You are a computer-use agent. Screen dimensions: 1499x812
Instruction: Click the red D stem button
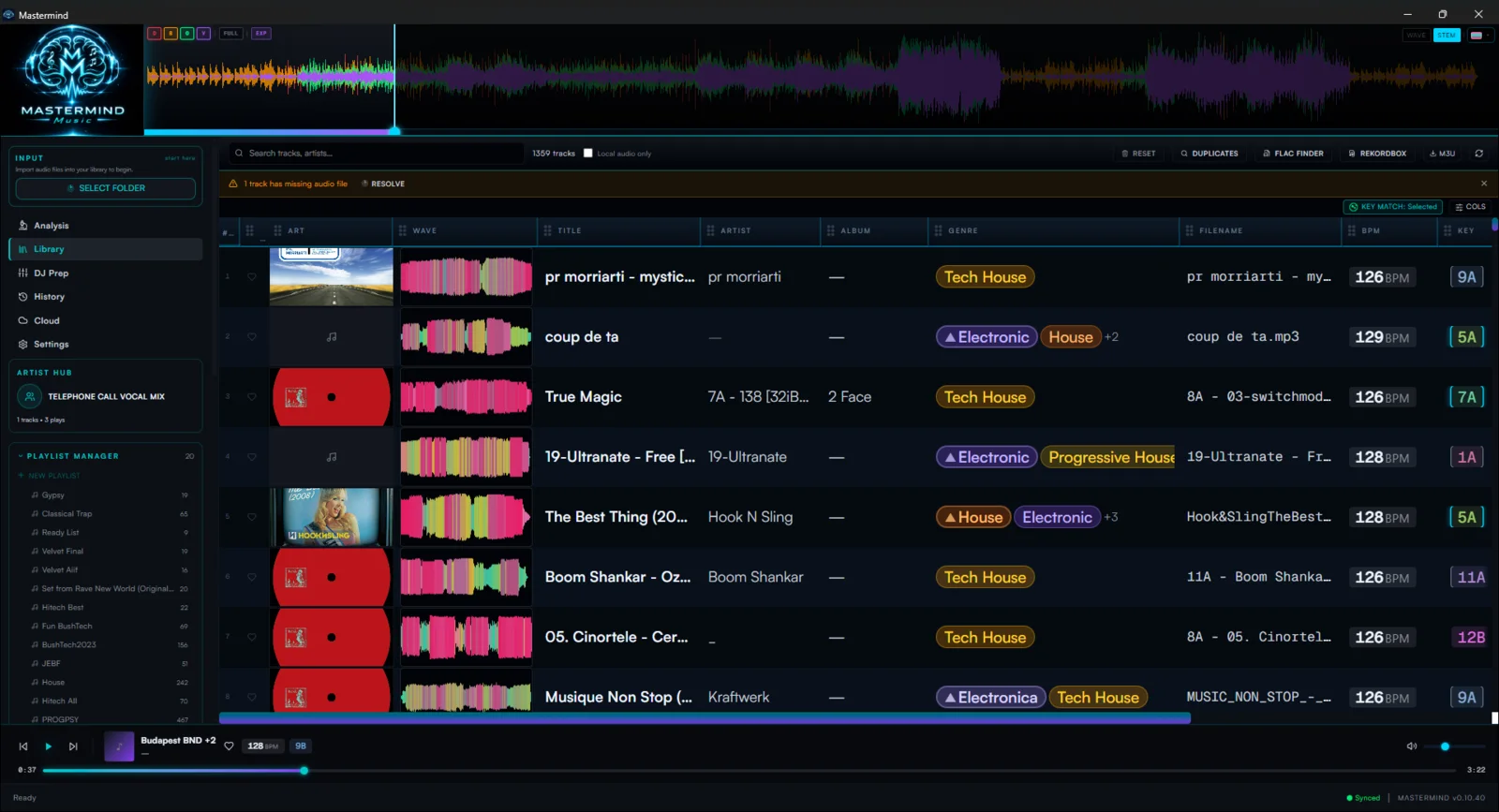pyautogui.click(x=154, y=34)
